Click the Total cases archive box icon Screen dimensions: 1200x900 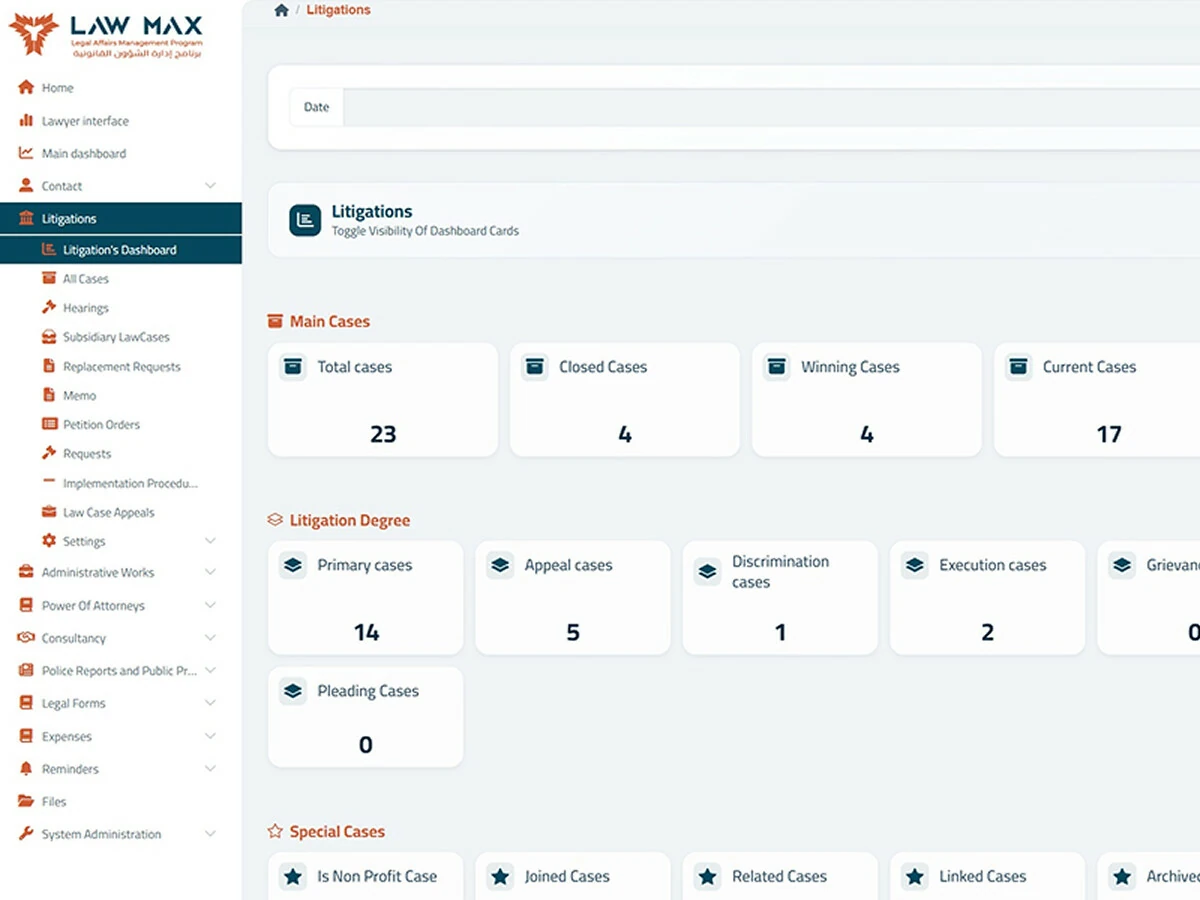pos(293,367)
